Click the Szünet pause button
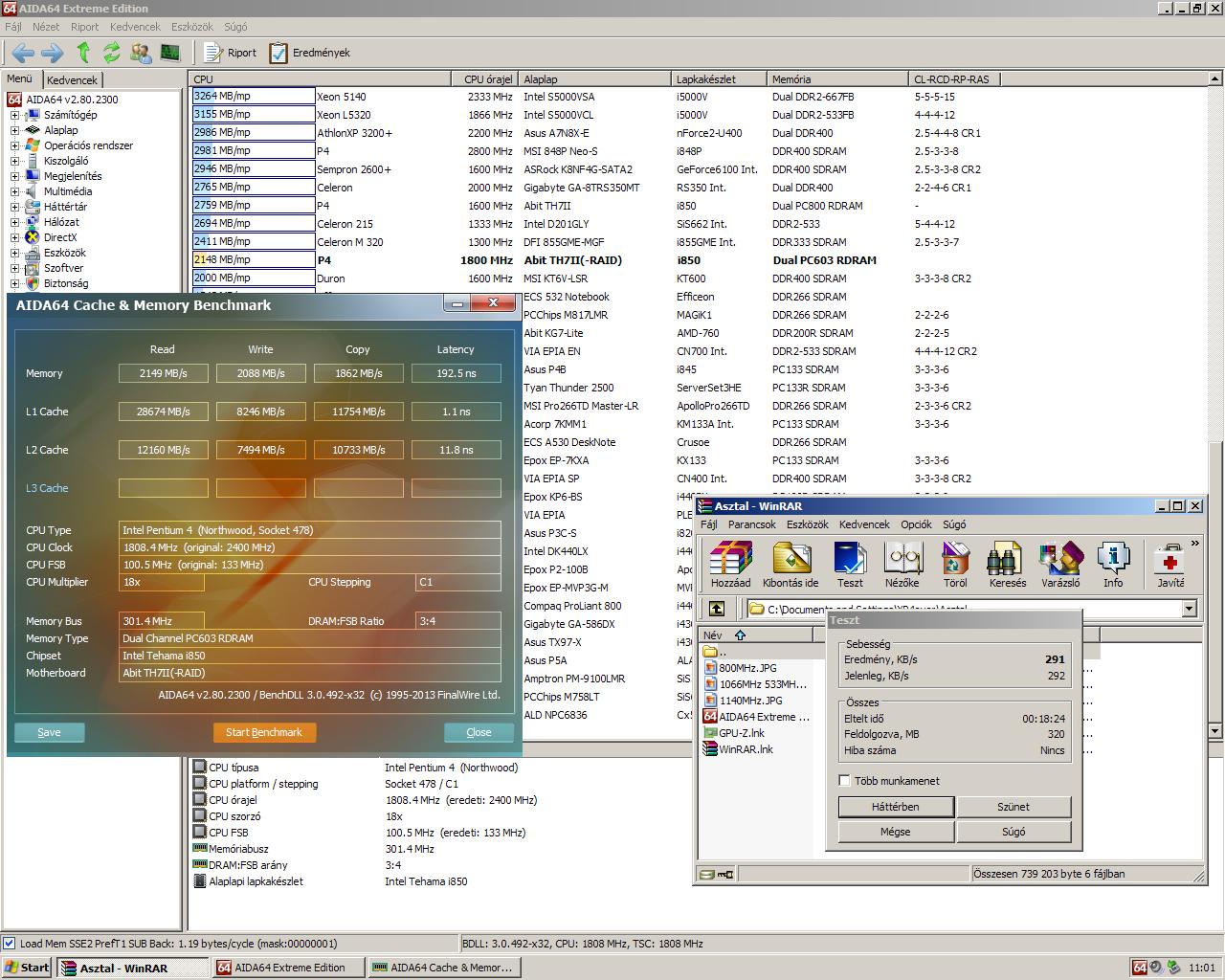Viewport: 1225px width, 980px height. coord(1013,807)
